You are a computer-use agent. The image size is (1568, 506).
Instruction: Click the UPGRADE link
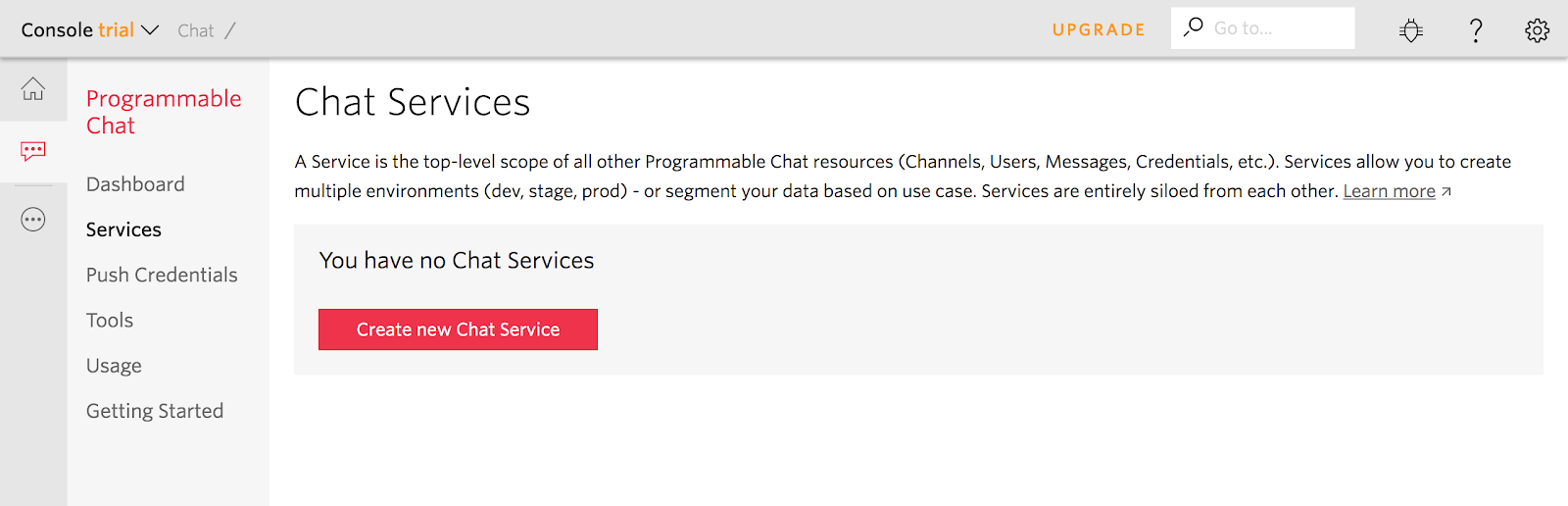(1099, 29)
